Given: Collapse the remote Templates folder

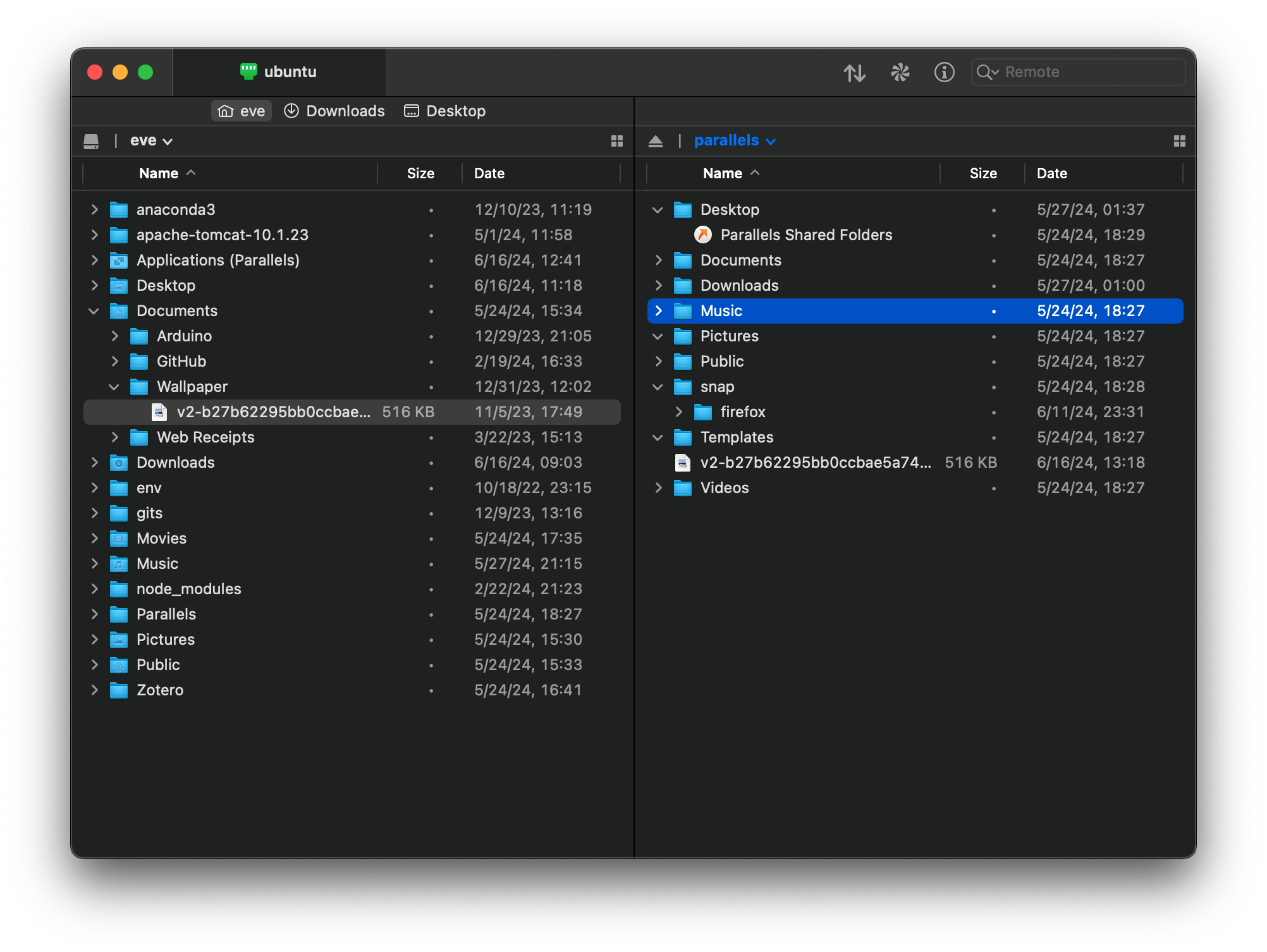Looking at the screenshot, I should 658,437.
